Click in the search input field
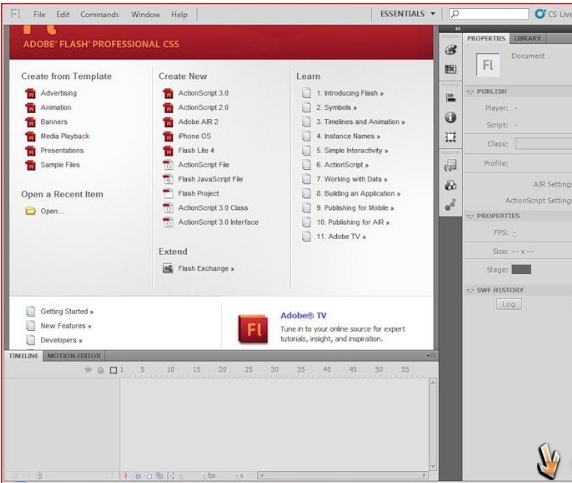 coord(489,14)
